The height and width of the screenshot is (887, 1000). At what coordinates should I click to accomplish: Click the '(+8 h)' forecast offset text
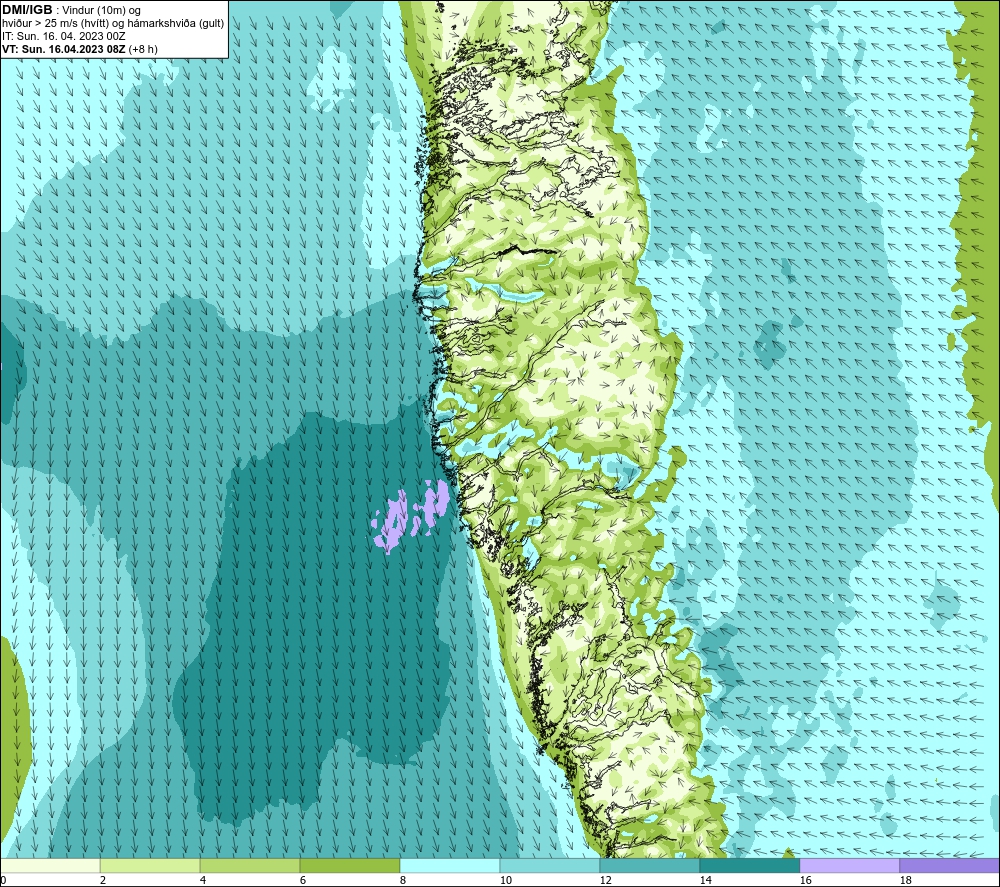[143, 49]
